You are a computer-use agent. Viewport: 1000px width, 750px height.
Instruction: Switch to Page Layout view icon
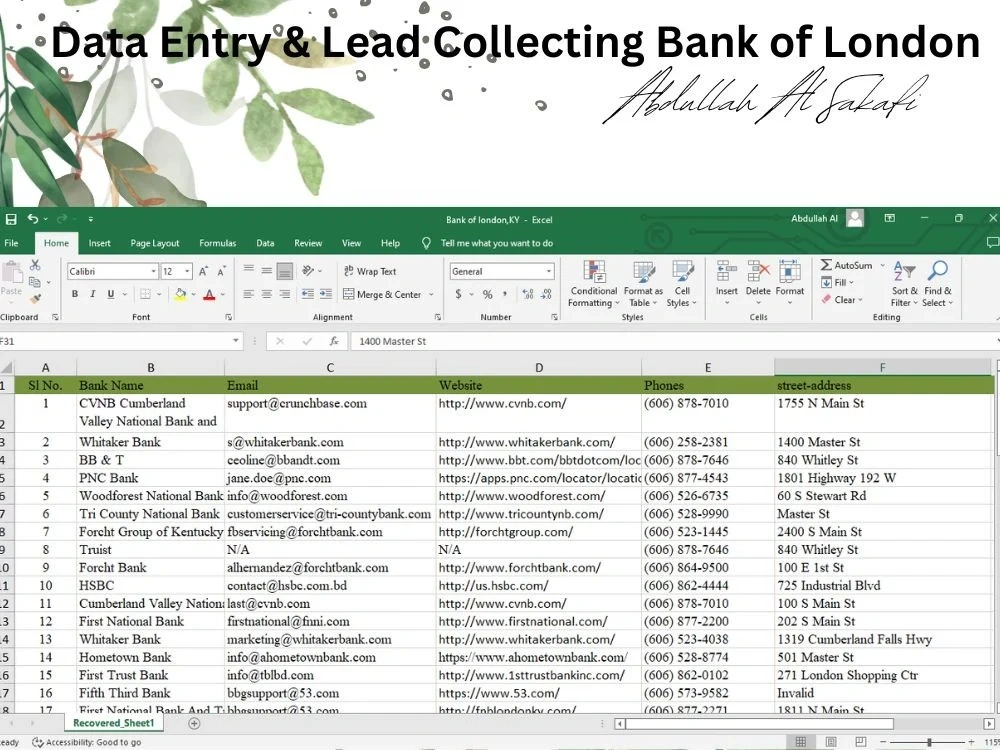(x=831, y=742)
